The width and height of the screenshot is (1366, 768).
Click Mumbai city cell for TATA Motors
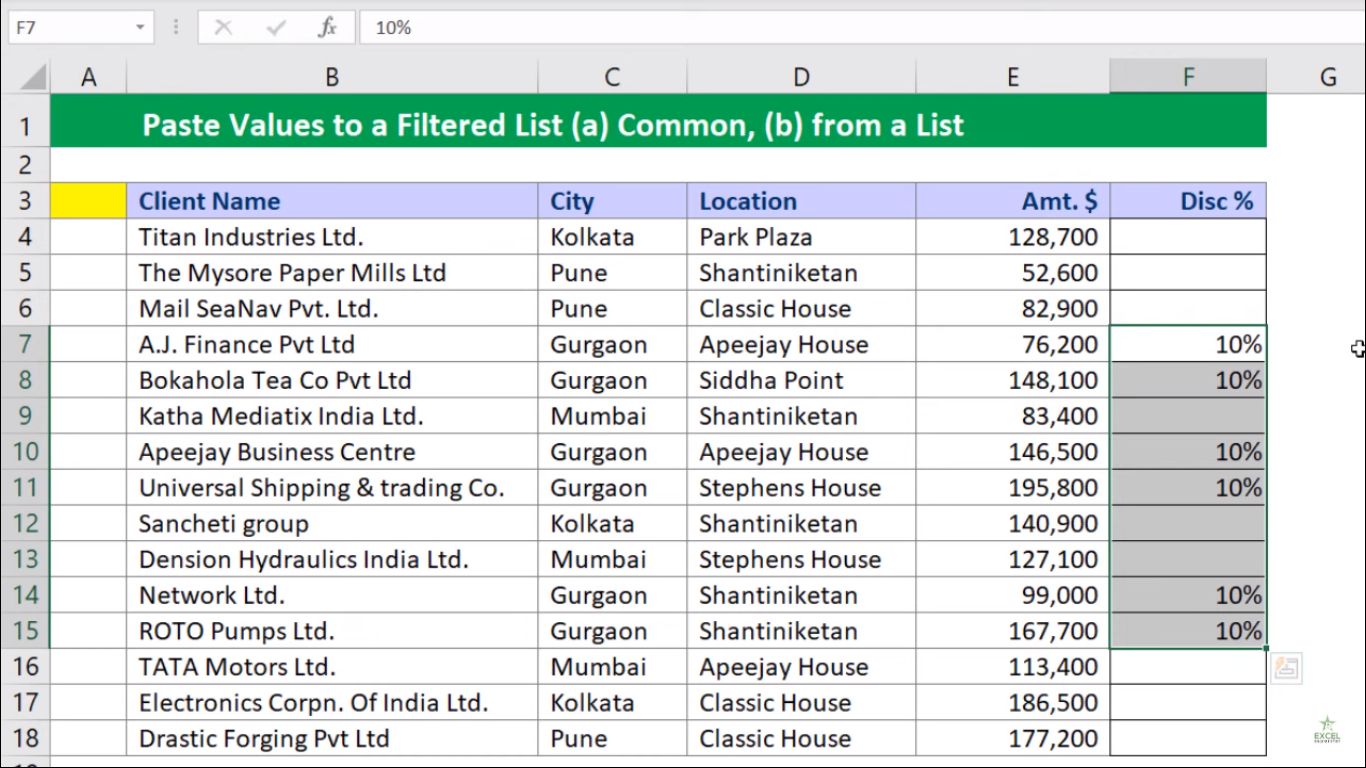click(612, 667)
